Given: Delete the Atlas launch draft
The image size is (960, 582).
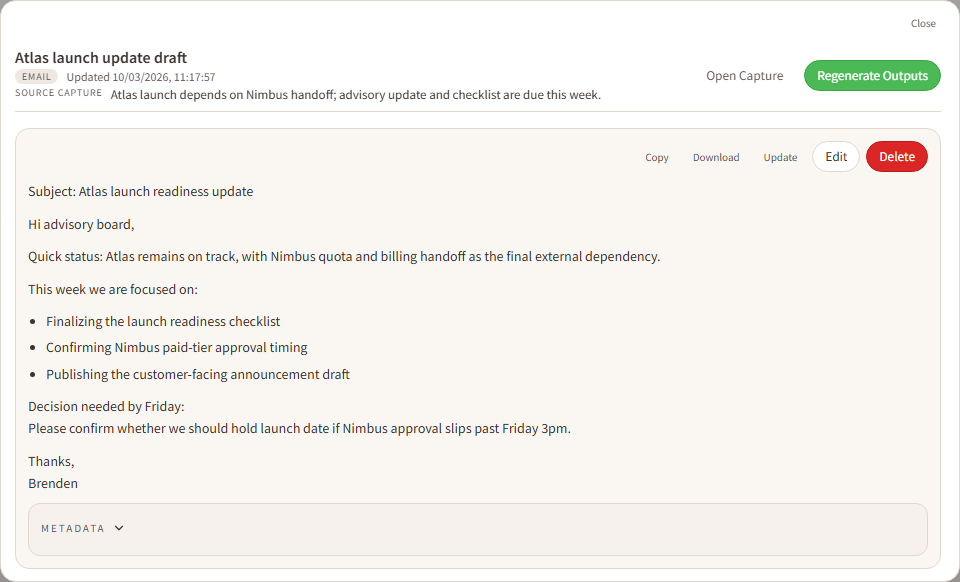Looking at the screenshot, I should 896,156.
